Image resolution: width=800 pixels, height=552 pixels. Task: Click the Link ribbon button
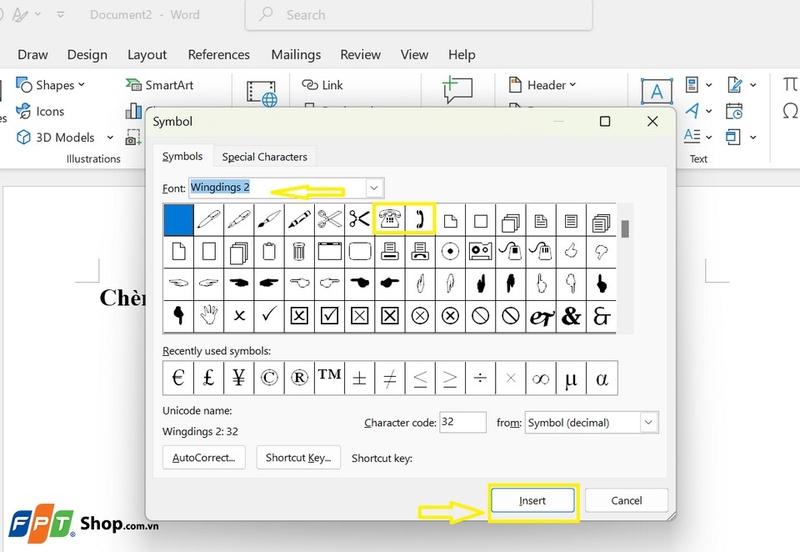point(322,85)
